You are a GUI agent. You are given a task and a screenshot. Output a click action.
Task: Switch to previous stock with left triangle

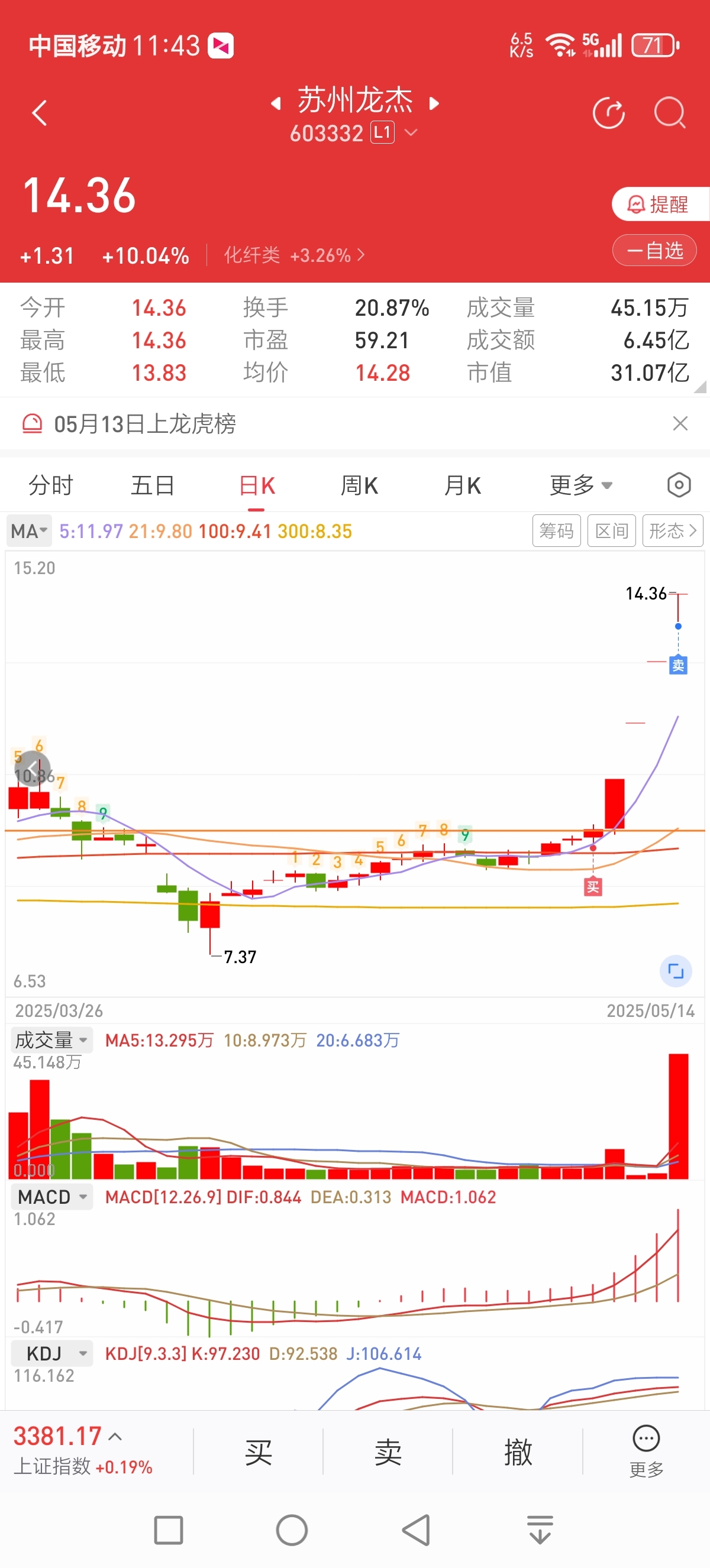pos(276,103)
